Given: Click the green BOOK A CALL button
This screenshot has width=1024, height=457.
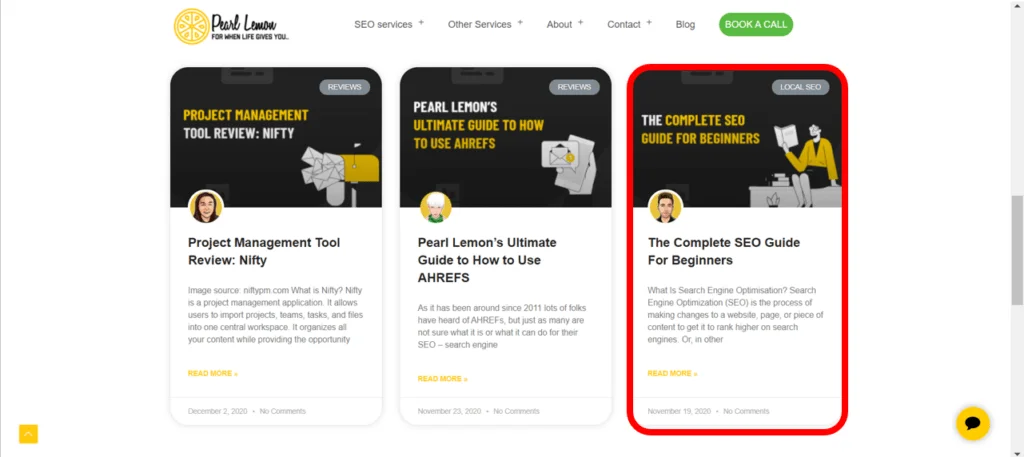Looking at the screenshot, I should click(756, 25).
